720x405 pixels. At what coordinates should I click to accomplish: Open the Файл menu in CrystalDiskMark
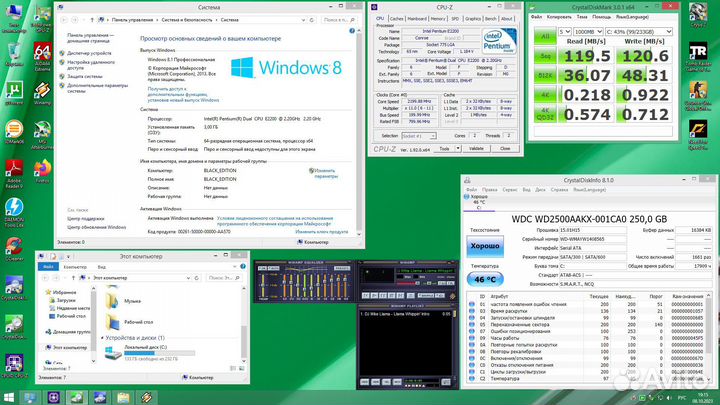click(x=536, y=17)
